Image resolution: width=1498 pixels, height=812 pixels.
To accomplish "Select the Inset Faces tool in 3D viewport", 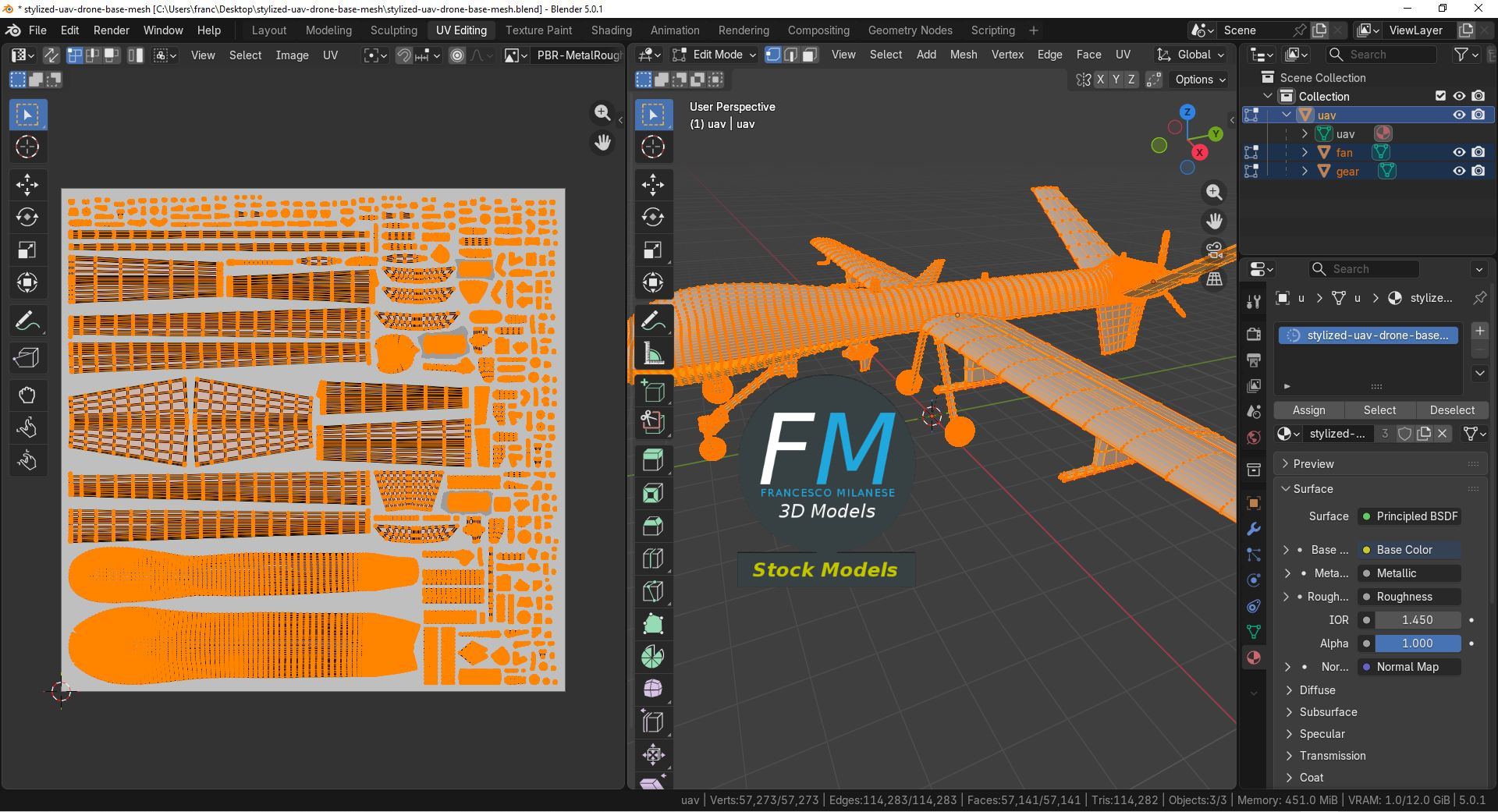I will tap(653, 492).
